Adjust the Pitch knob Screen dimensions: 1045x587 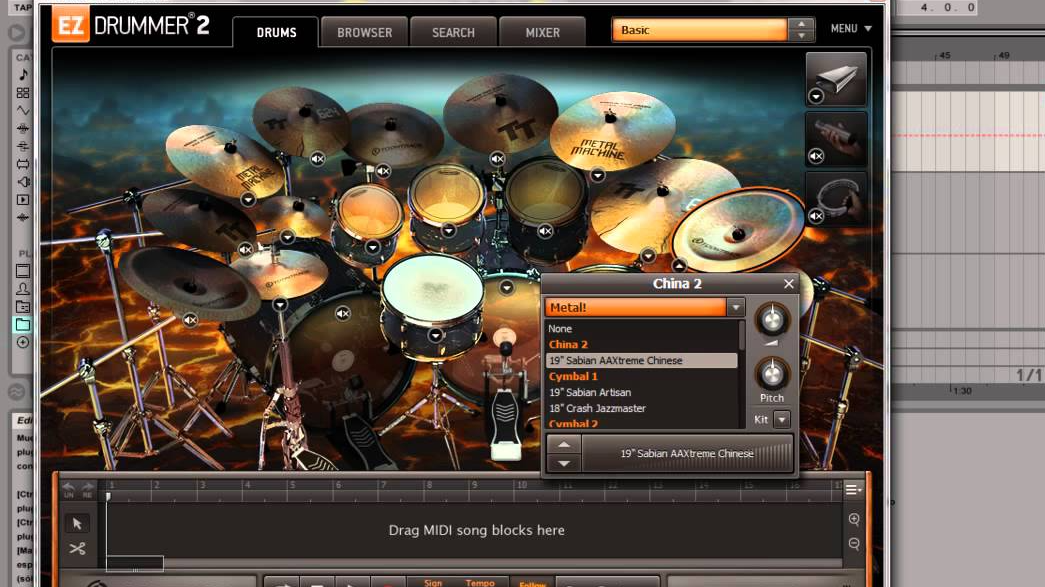tap(771, 374)
